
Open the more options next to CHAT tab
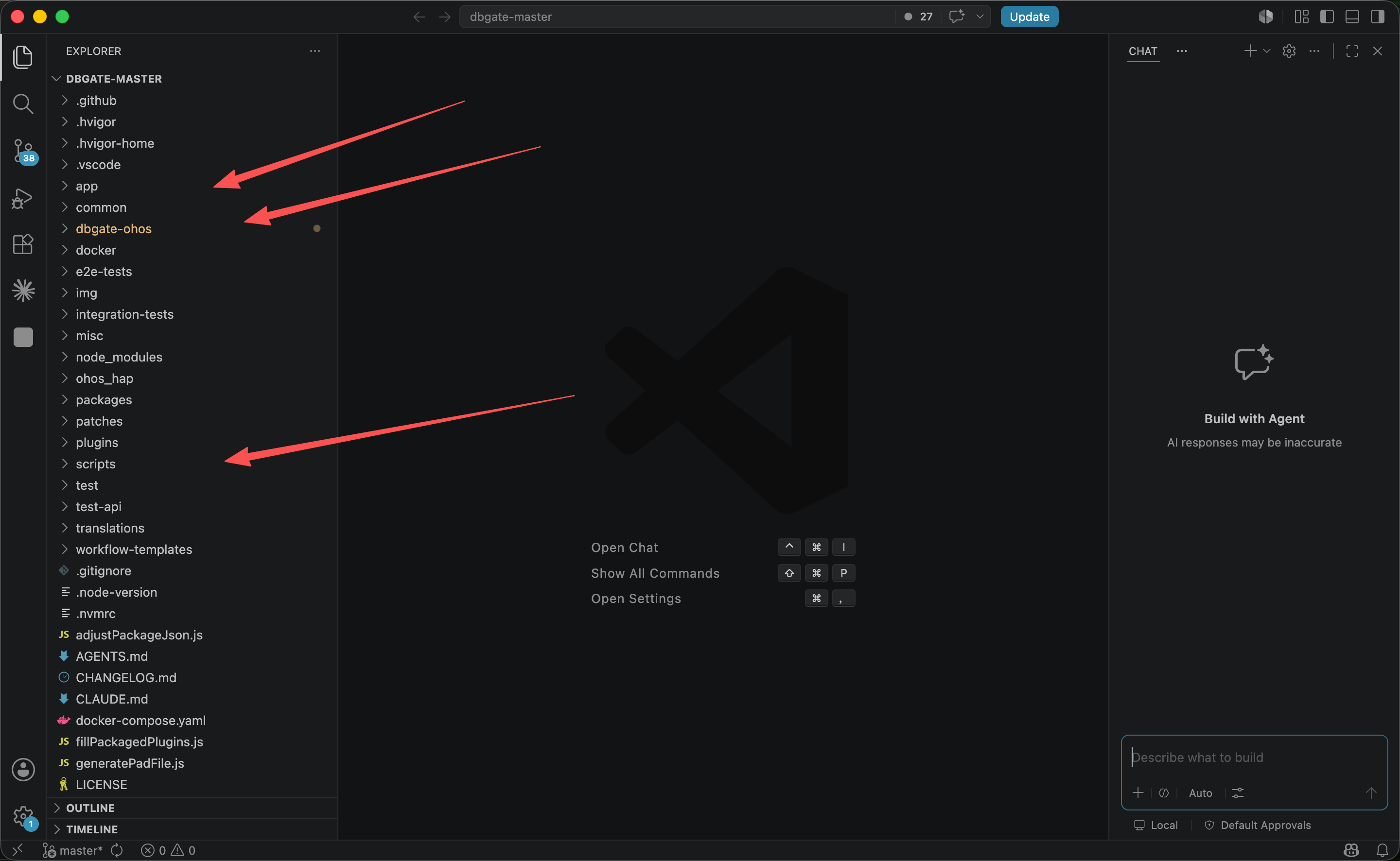coord(1182,51)
